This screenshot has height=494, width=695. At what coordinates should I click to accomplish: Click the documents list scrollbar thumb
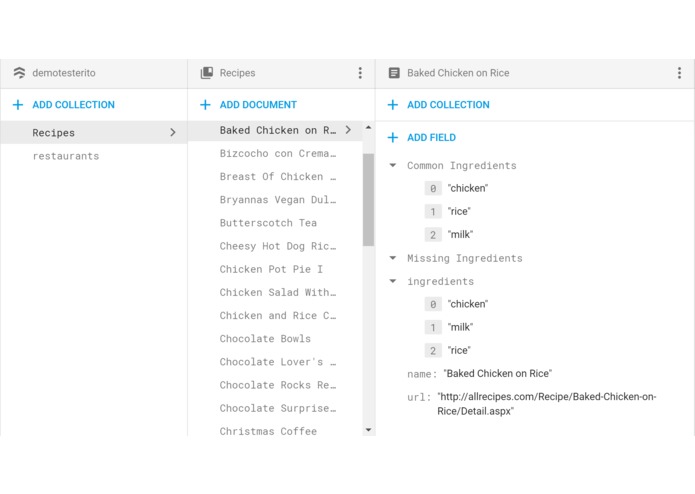368,199
